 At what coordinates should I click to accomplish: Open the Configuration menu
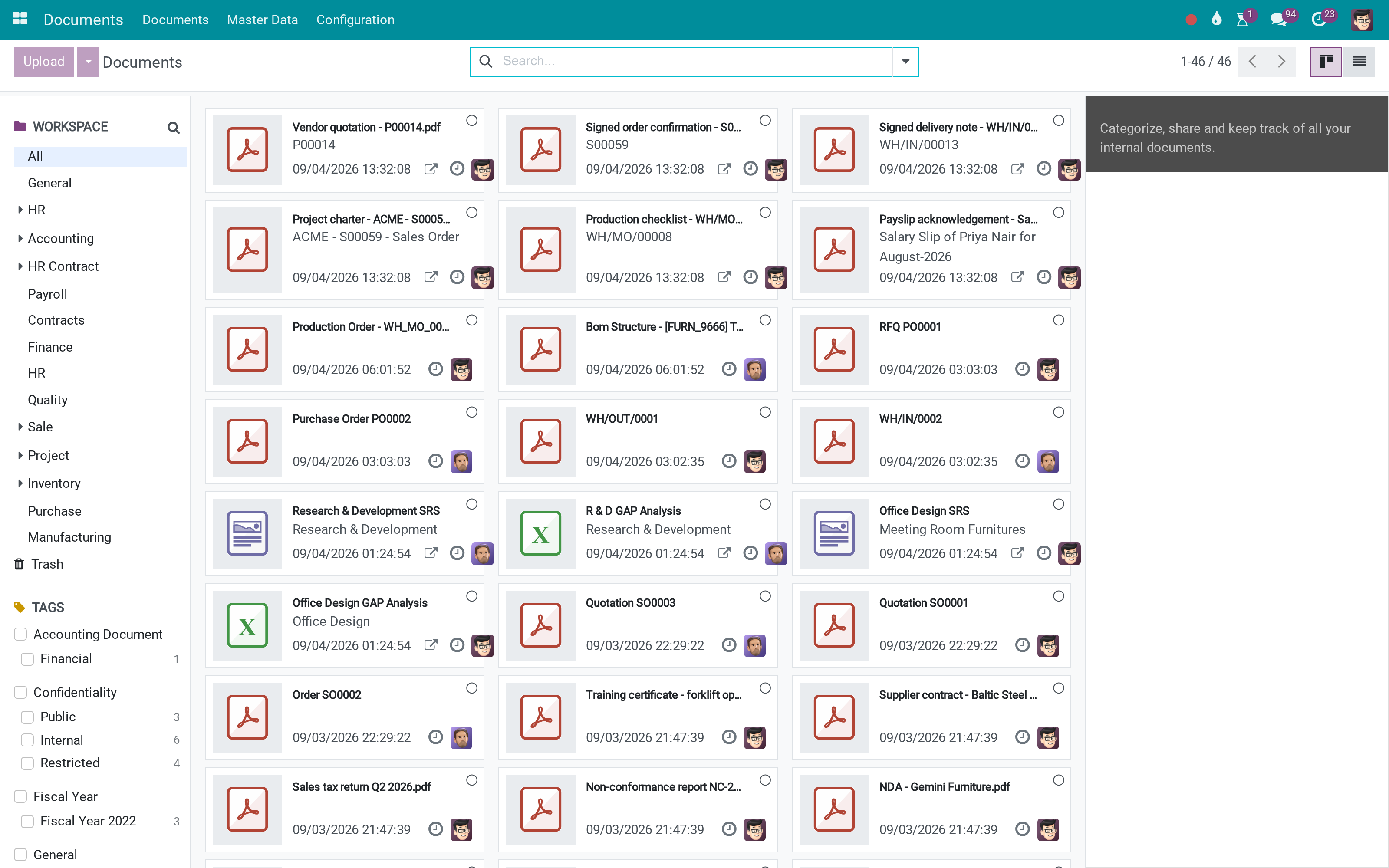click(x=355, y=20)
